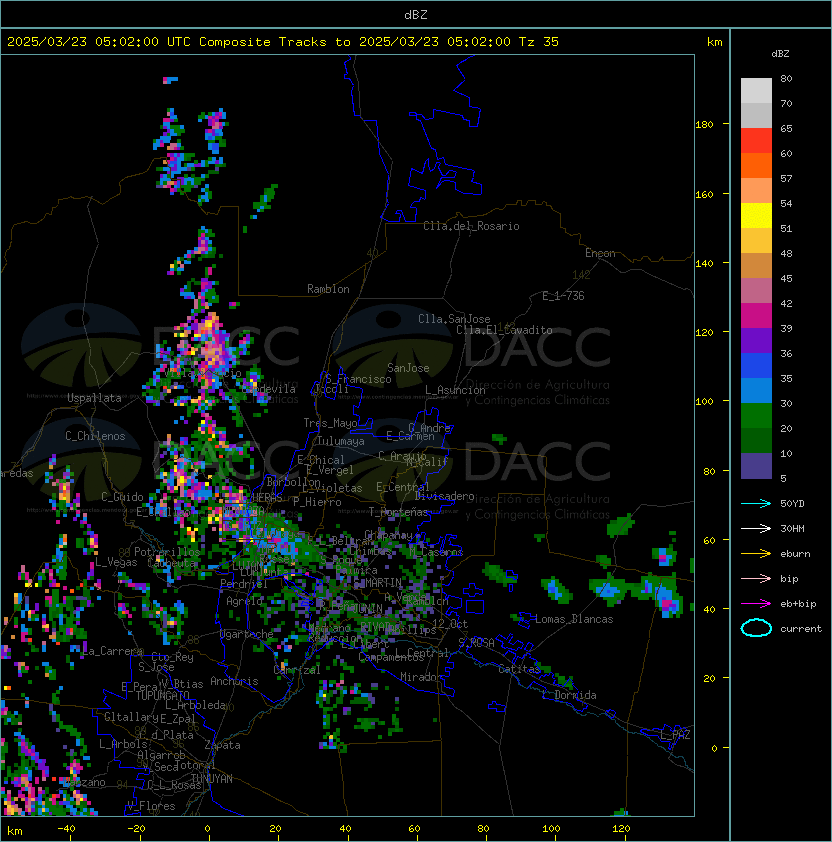Click the 'Tres_Mayo' place label
This screenshot has height=842, width=832.
point(330,423)
